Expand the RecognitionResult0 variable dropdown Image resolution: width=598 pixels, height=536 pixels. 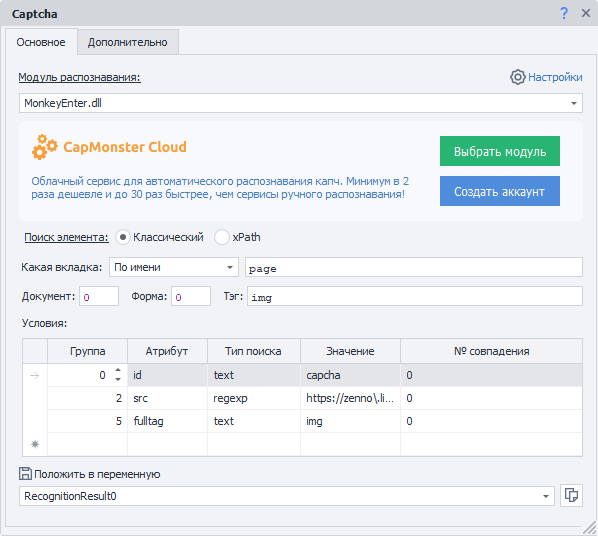[x=546, y=496]
